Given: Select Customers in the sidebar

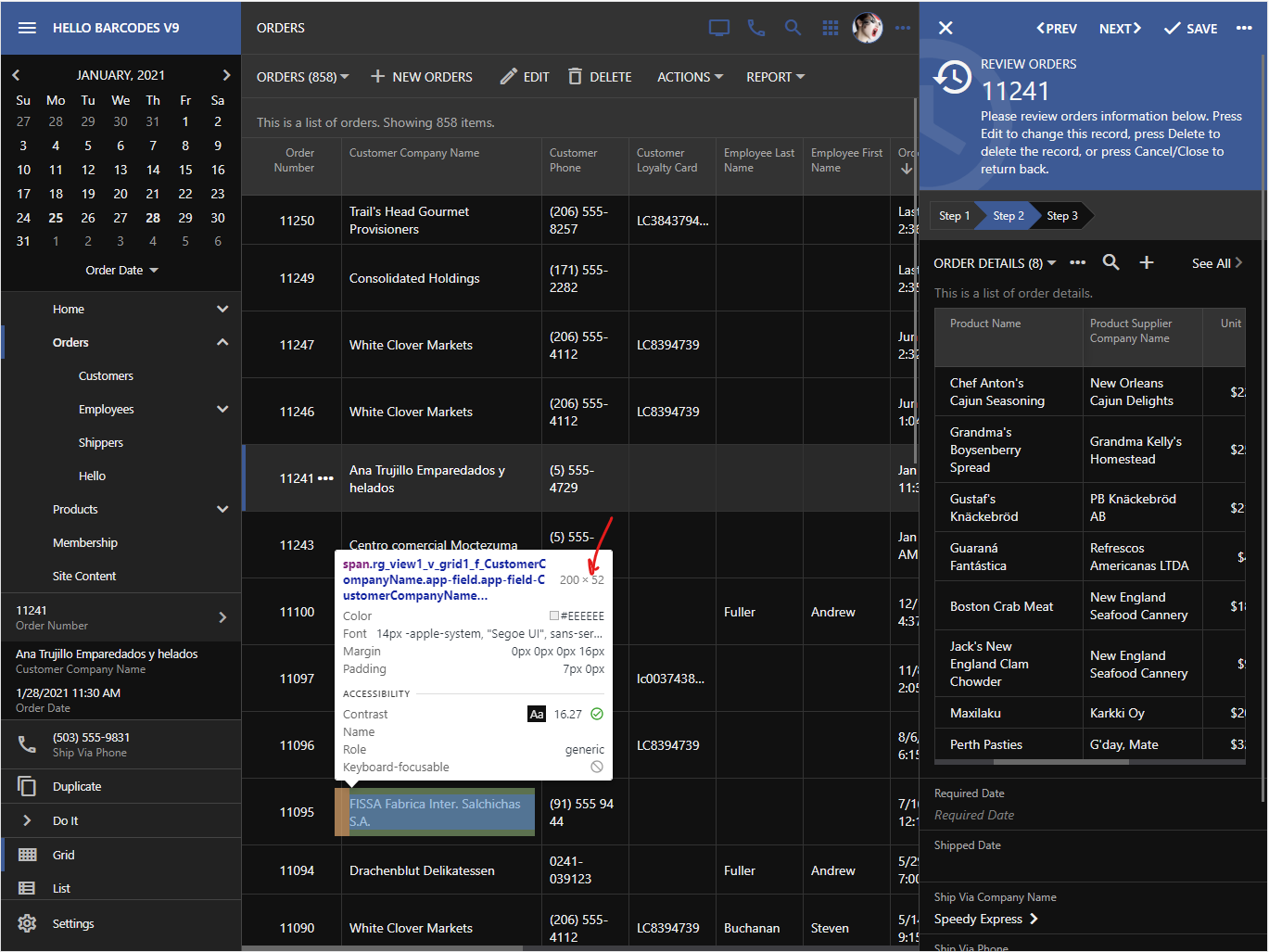Looking at the screenshot, I should click(106, 376).
